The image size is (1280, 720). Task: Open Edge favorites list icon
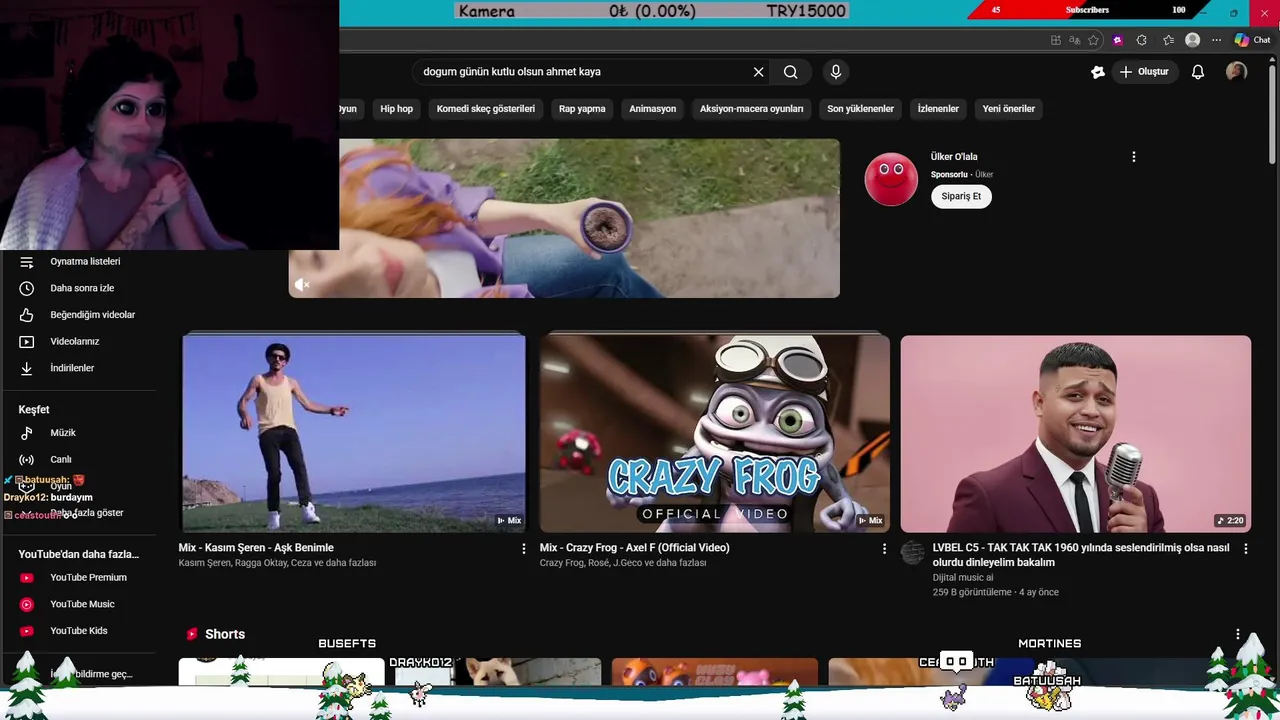click(x=1168, y=40)
